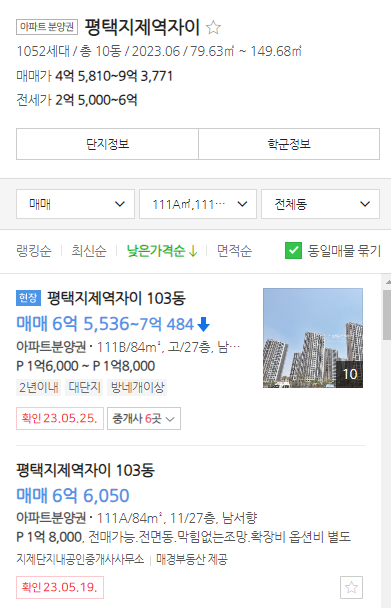
Task: Click 매매가 4억 5,810~9억 3,771 text
Action: pos(95,76)
